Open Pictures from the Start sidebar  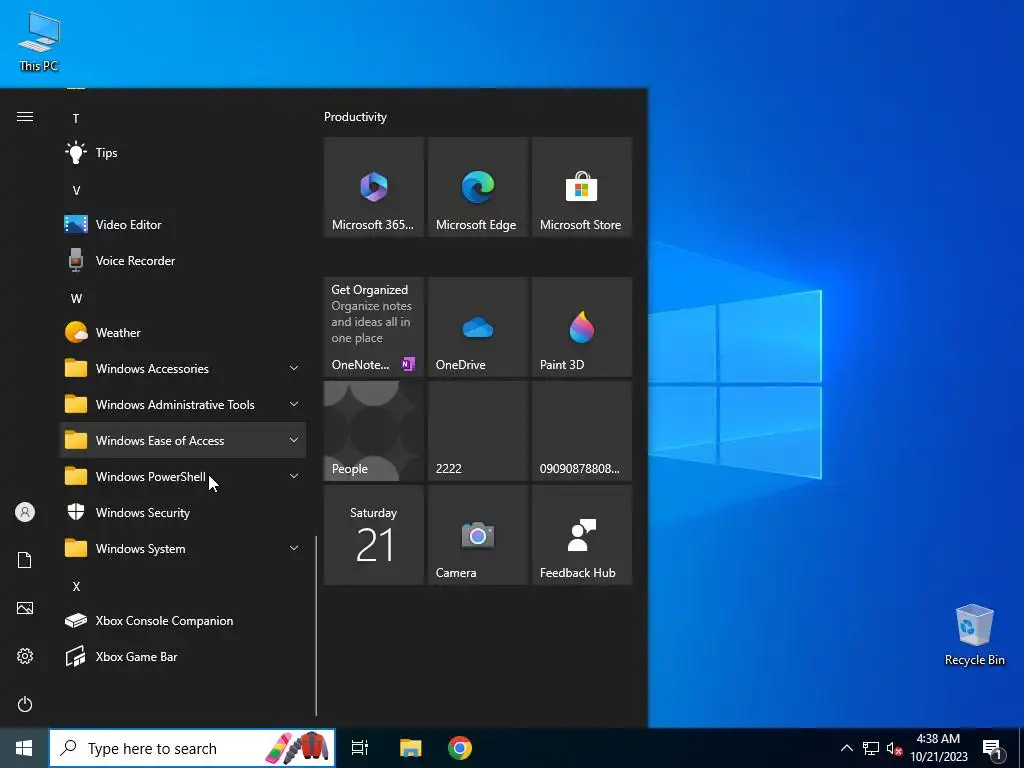pos(25,608)
